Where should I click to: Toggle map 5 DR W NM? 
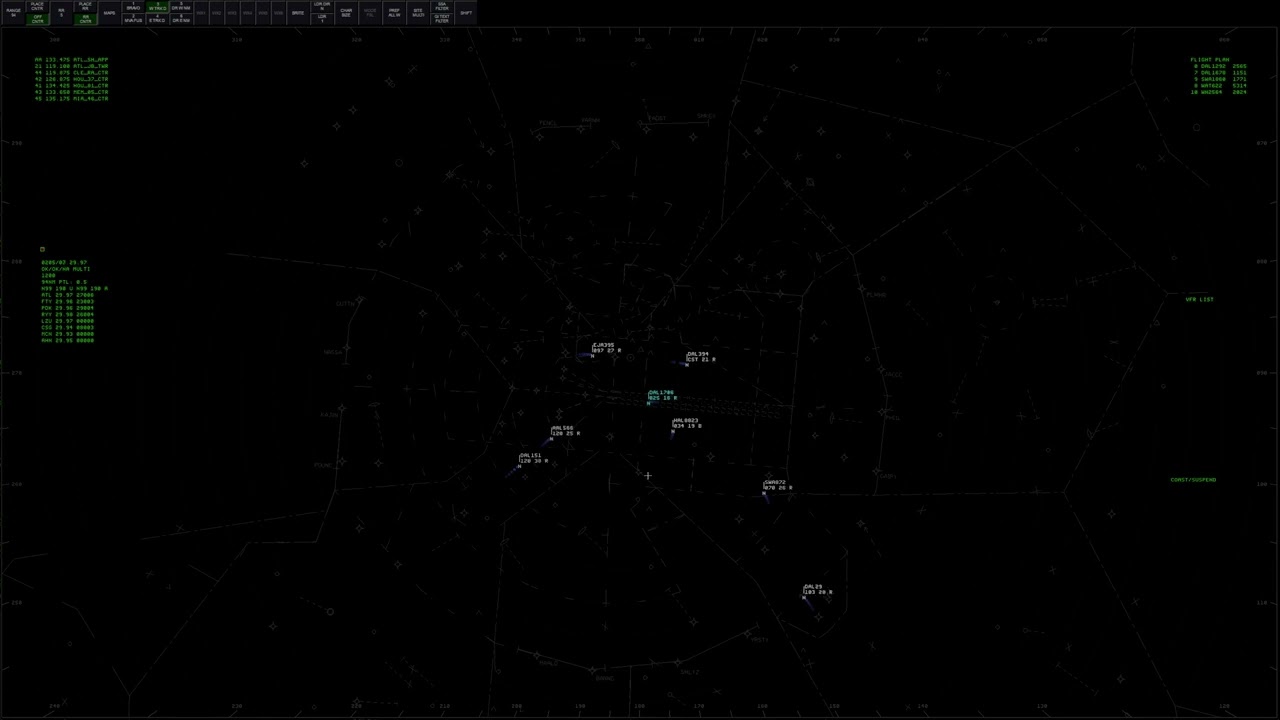[x=181, y=6]
